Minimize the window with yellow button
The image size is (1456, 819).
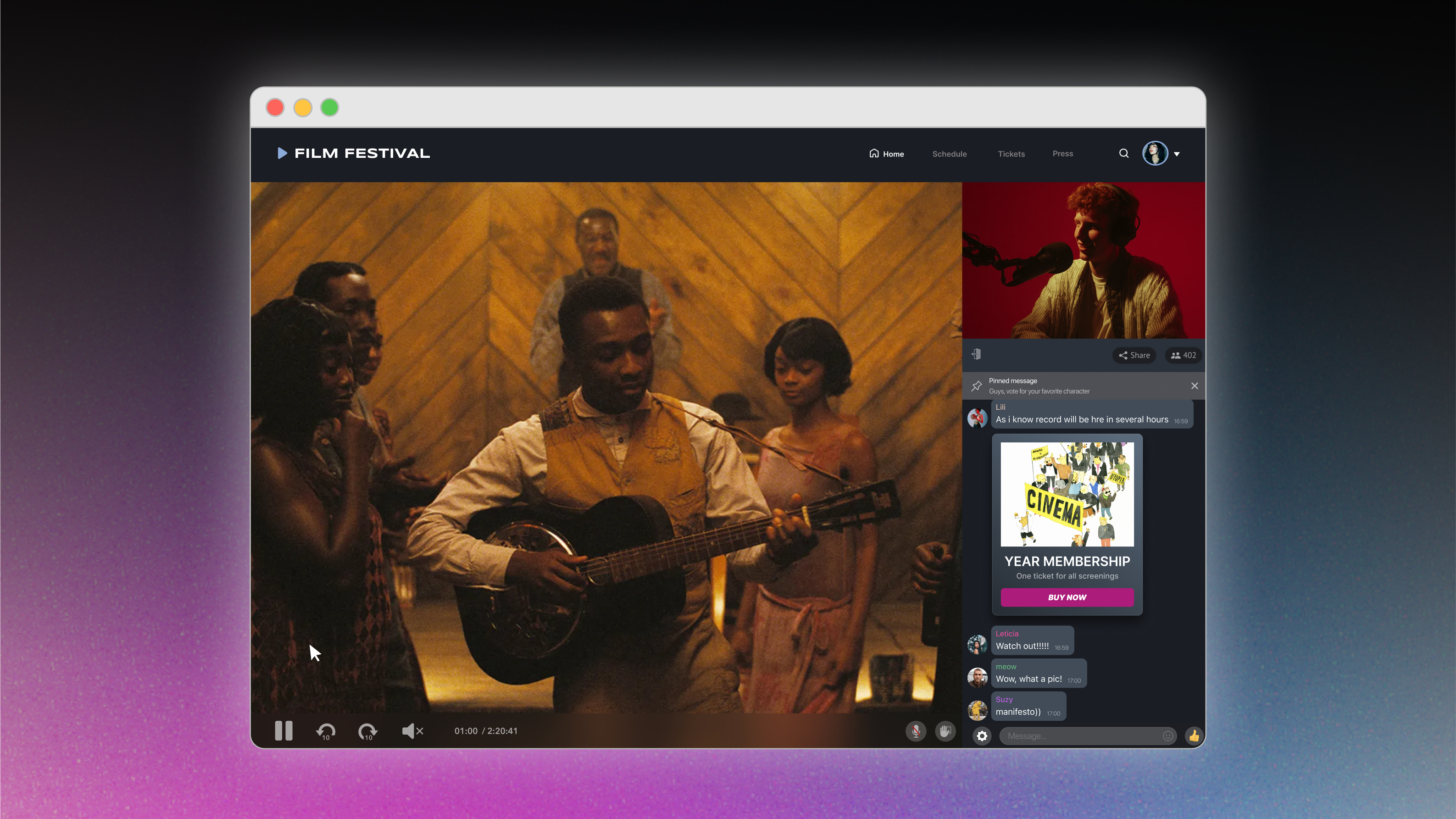[x=302, y=107]
